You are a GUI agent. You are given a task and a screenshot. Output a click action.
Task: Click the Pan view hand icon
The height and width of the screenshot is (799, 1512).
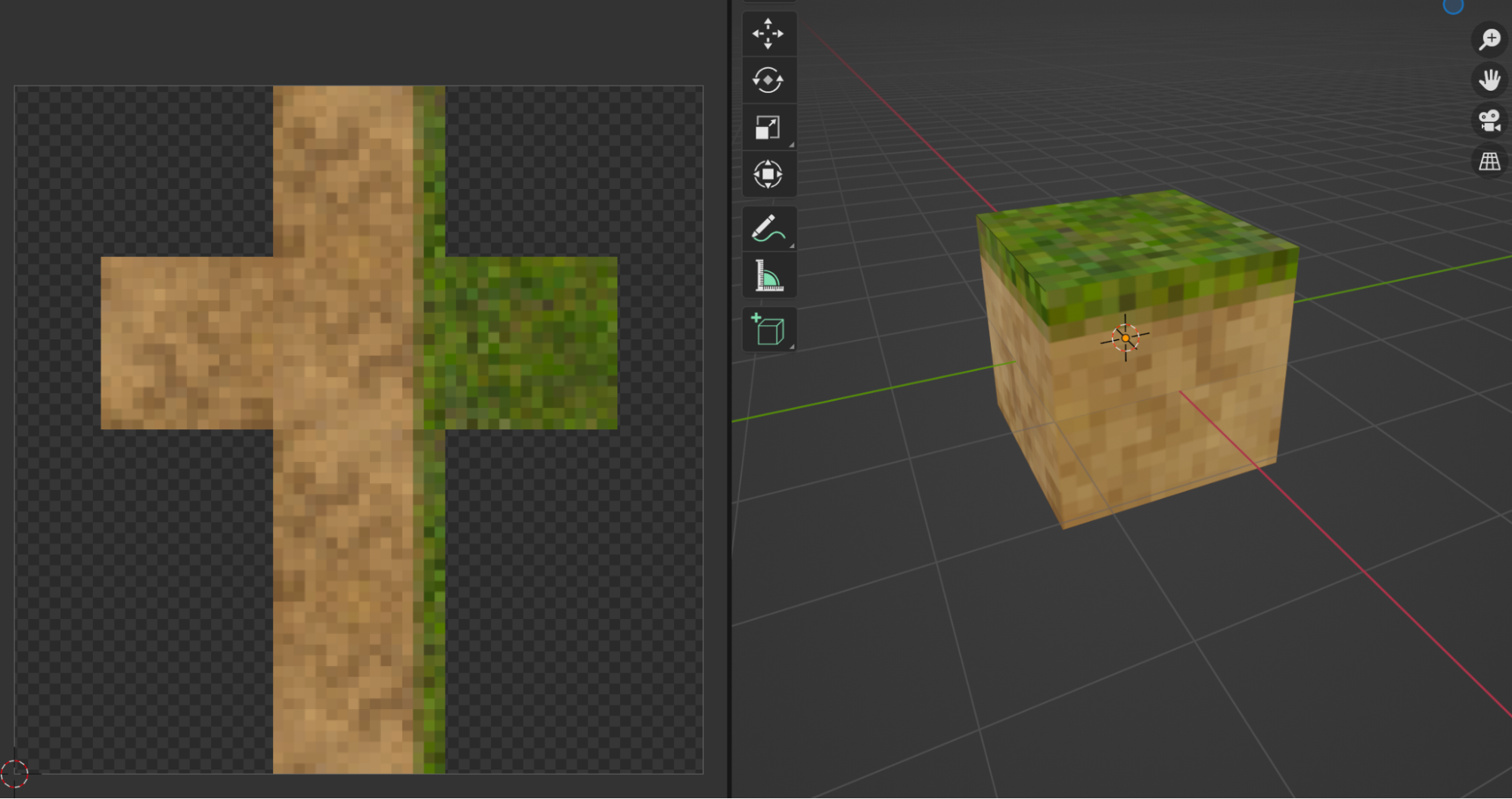coord(1490,79)
